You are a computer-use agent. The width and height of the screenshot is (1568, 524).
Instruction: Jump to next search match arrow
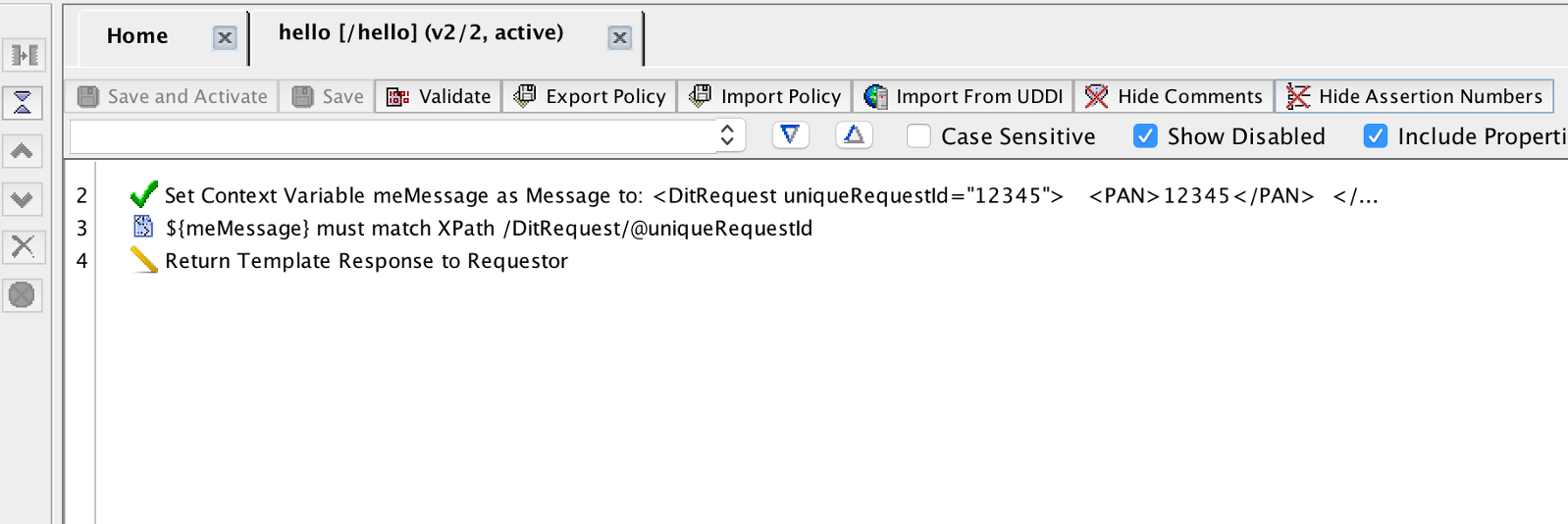[x=790, y=134]
